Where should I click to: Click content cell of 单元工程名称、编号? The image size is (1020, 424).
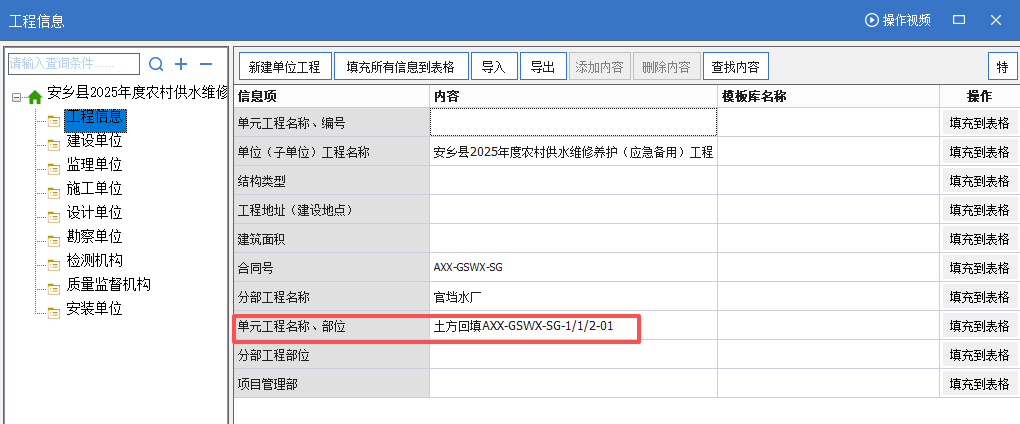tap(573, 122)
